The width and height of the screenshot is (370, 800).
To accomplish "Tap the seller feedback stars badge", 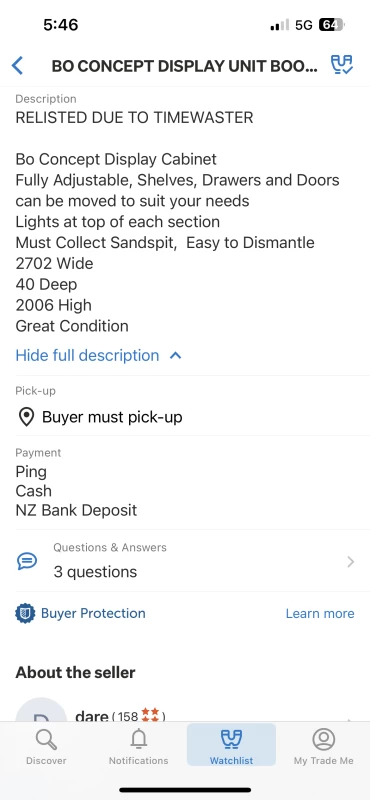I will [150, 715].
